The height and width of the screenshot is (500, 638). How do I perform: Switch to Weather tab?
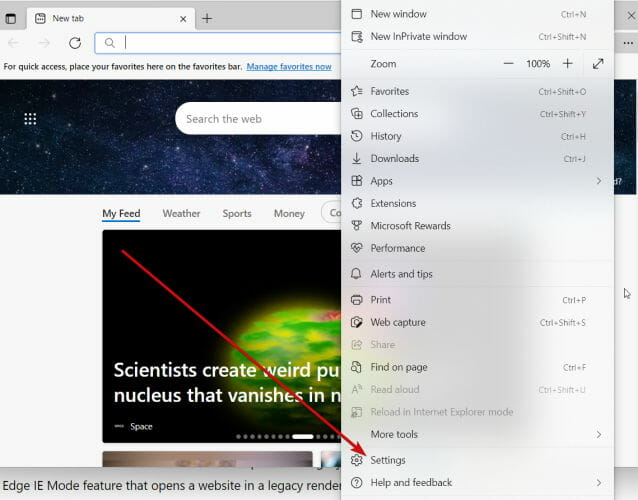(181, 214)
